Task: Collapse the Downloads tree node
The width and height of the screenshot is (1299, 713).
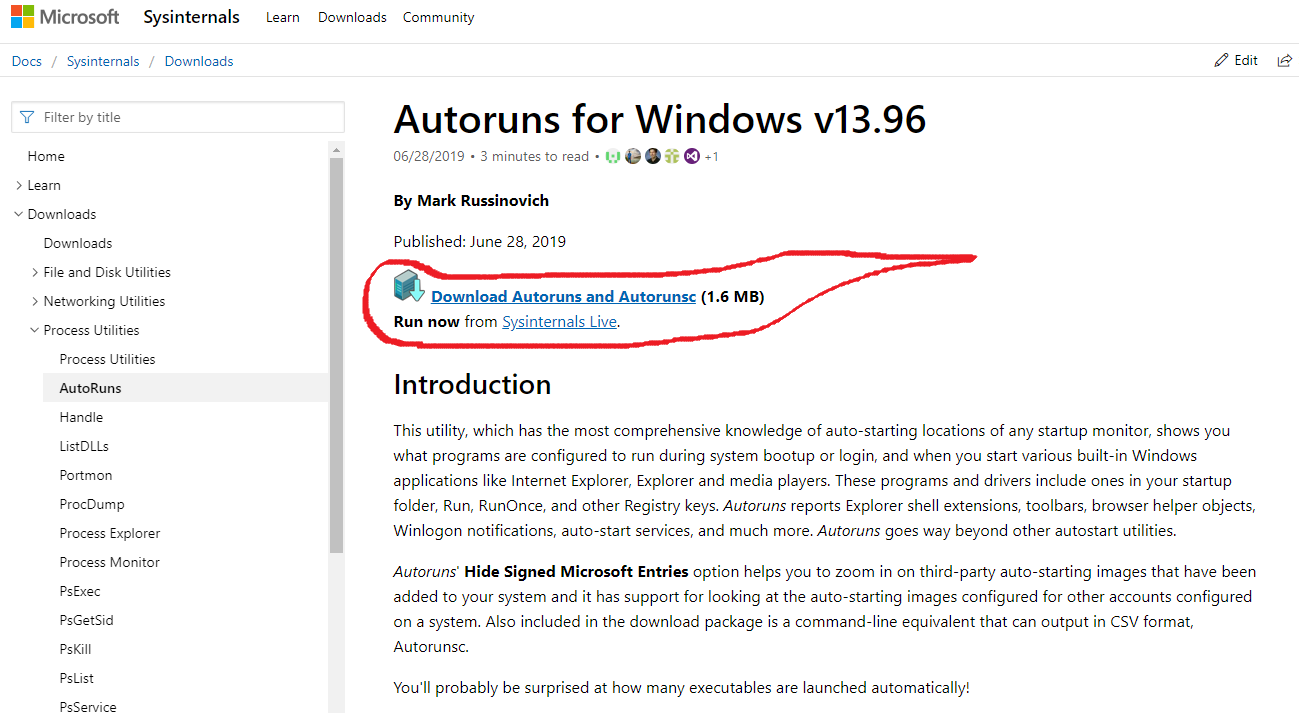Action: (x=19, y=214)
